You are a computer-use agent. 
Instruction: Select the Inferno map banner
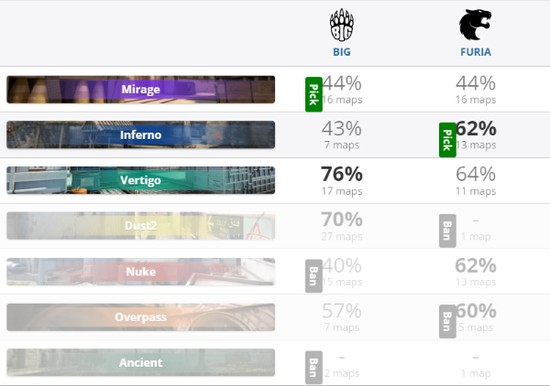[x=141, y=135]
